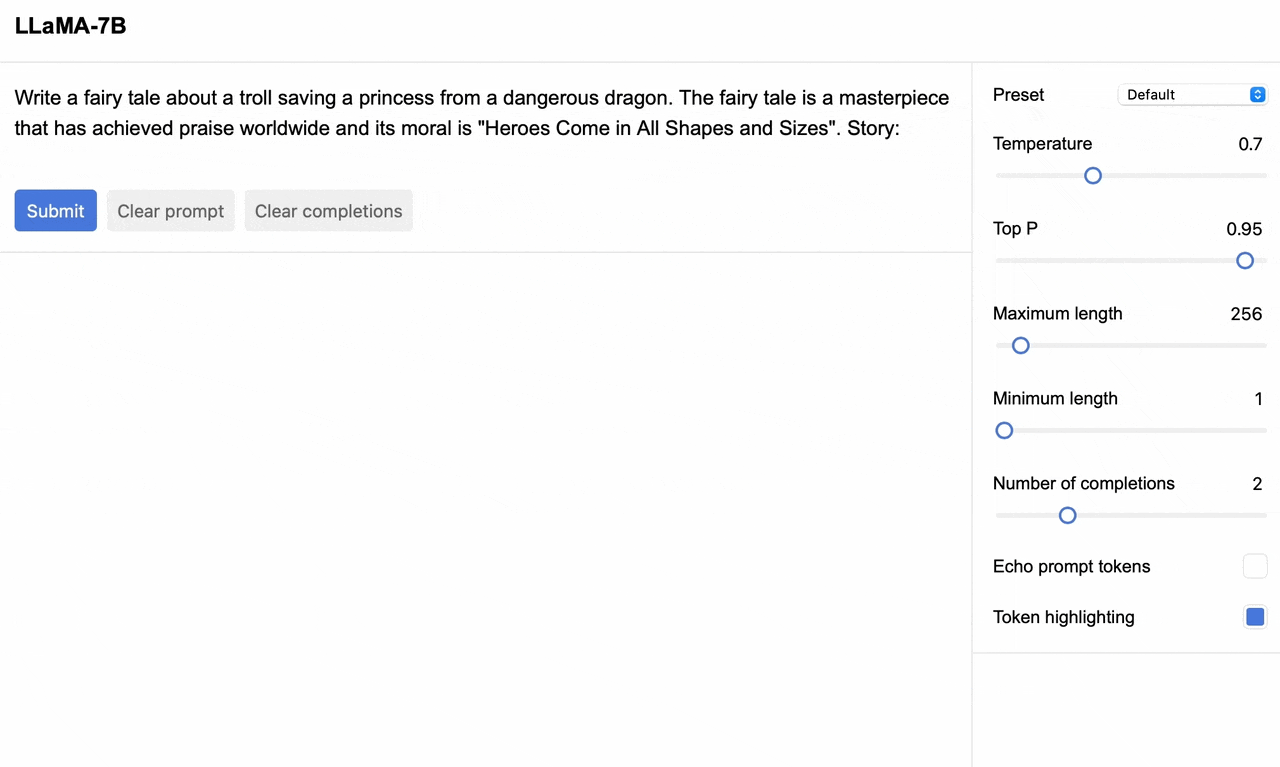Viewport: 1280px width, 767px height.
Task: Click the Maximum length value 256
Action: point(1246,314)
